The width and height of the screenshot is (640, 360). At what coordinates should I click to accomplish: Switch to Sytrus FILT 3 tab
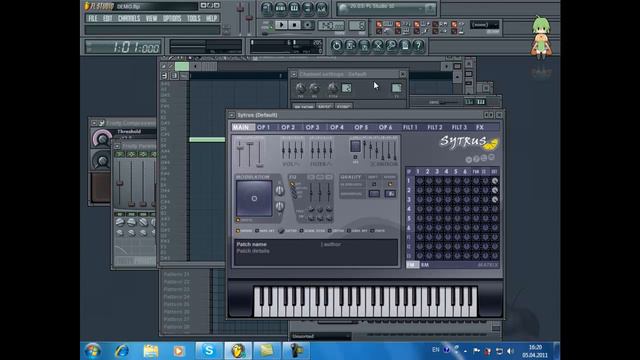[x=459, y=127]
